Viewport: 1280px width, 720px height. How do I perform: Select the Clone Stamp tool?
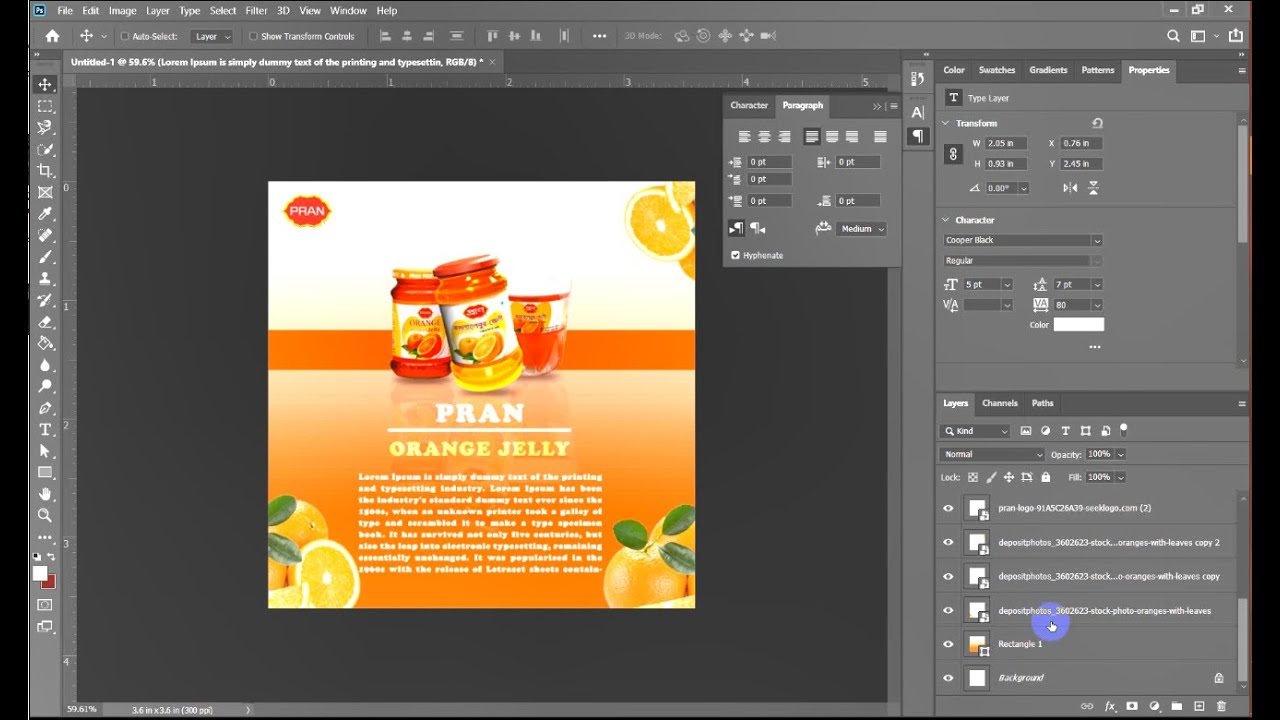(45, 279)
